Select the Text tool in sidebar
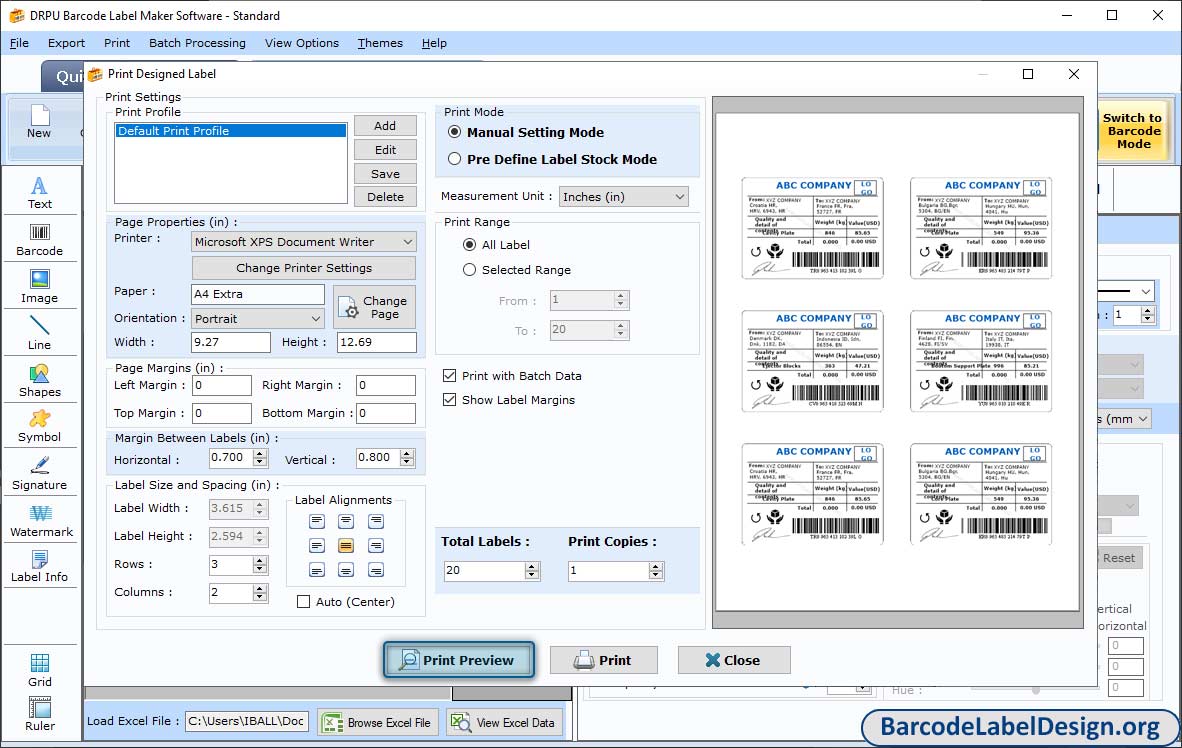Screen dimensions: 1182x748 point(39,192)
